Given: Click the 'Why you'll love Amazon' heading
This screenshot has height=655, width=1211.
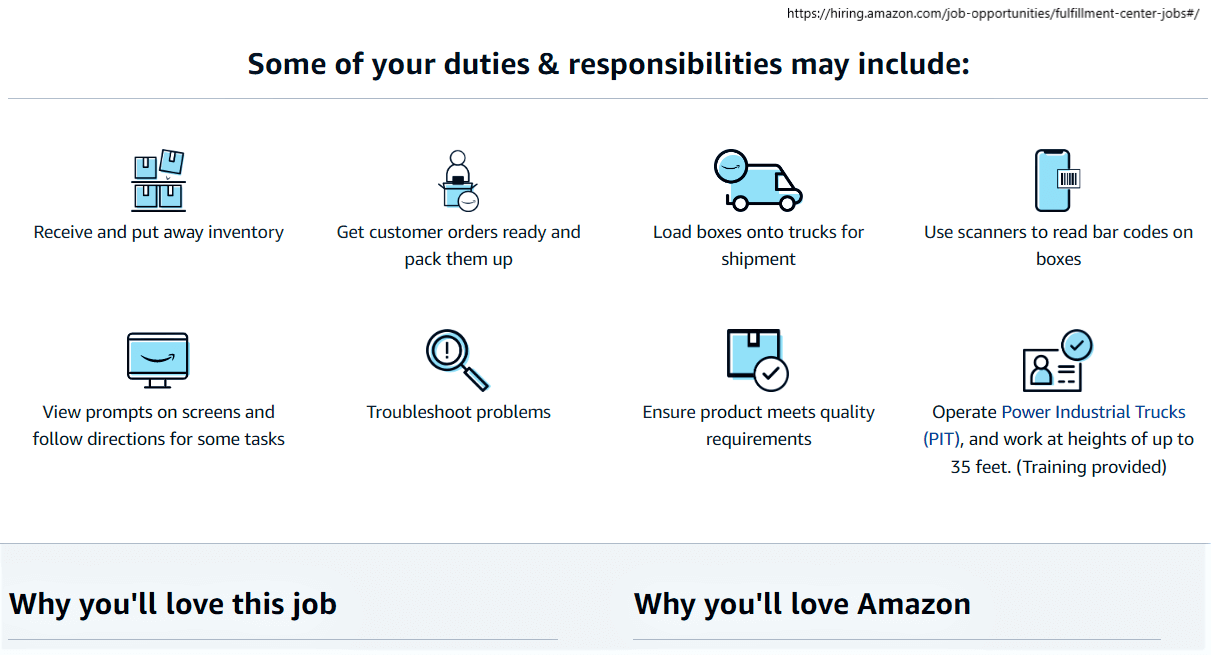Looking at the screenshot, I should [x=802, y=604].
